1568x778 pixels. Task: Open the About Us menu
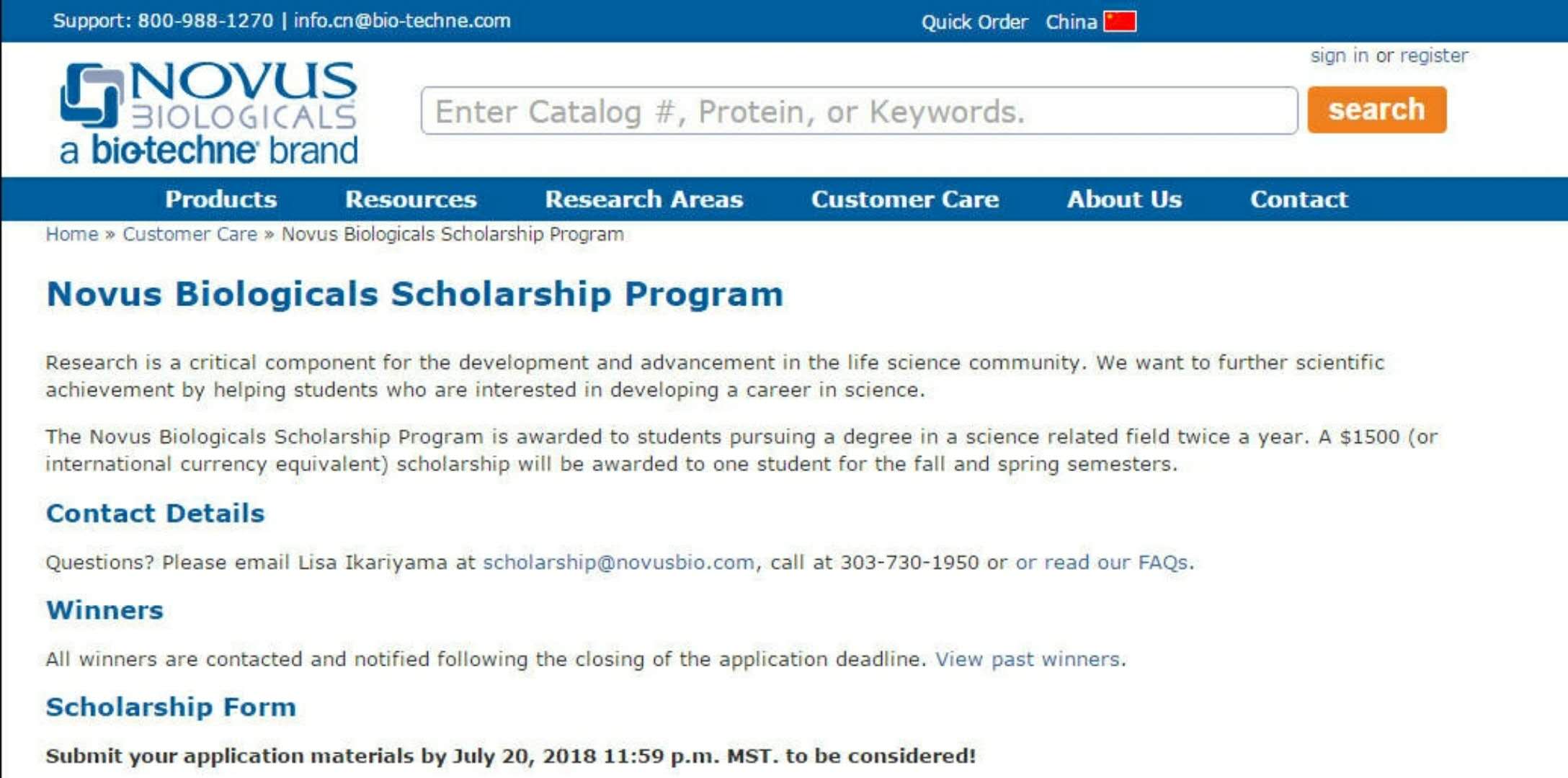[x=1124, y=200]
